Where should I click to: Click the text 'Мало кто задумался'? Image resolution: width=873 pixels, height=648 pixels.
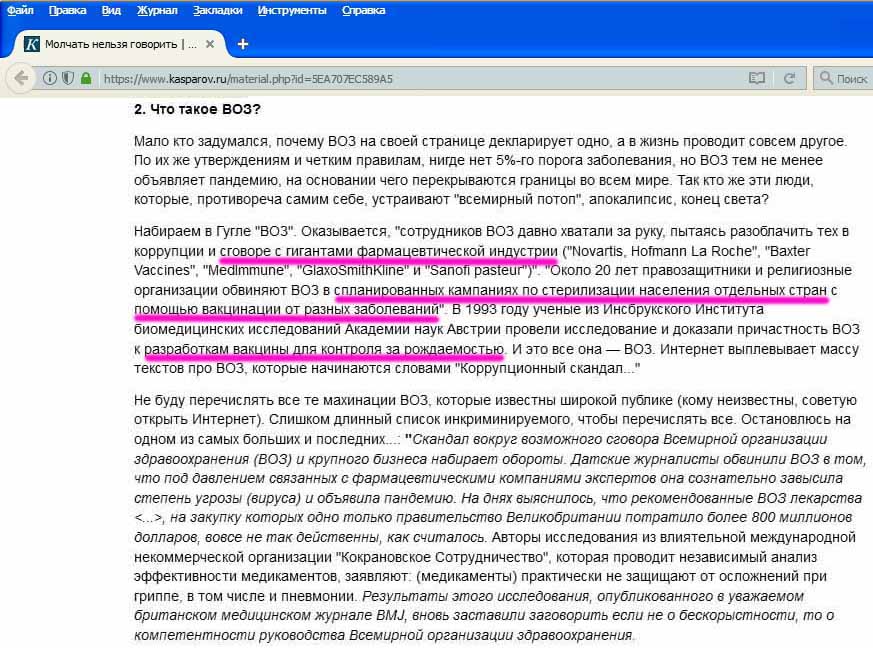201,141
